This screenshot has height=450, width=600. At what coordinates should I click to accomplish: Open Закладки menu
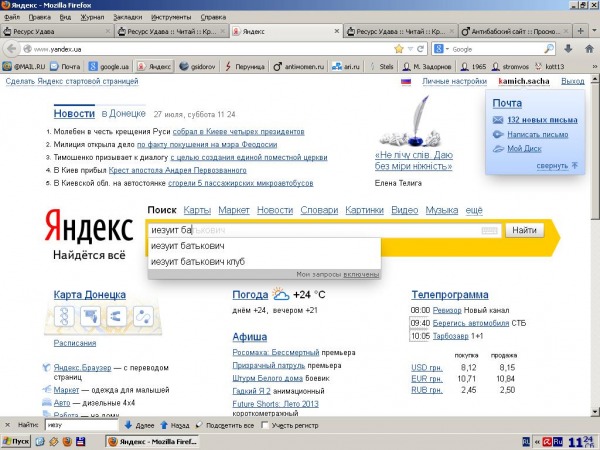coord(128,17)
